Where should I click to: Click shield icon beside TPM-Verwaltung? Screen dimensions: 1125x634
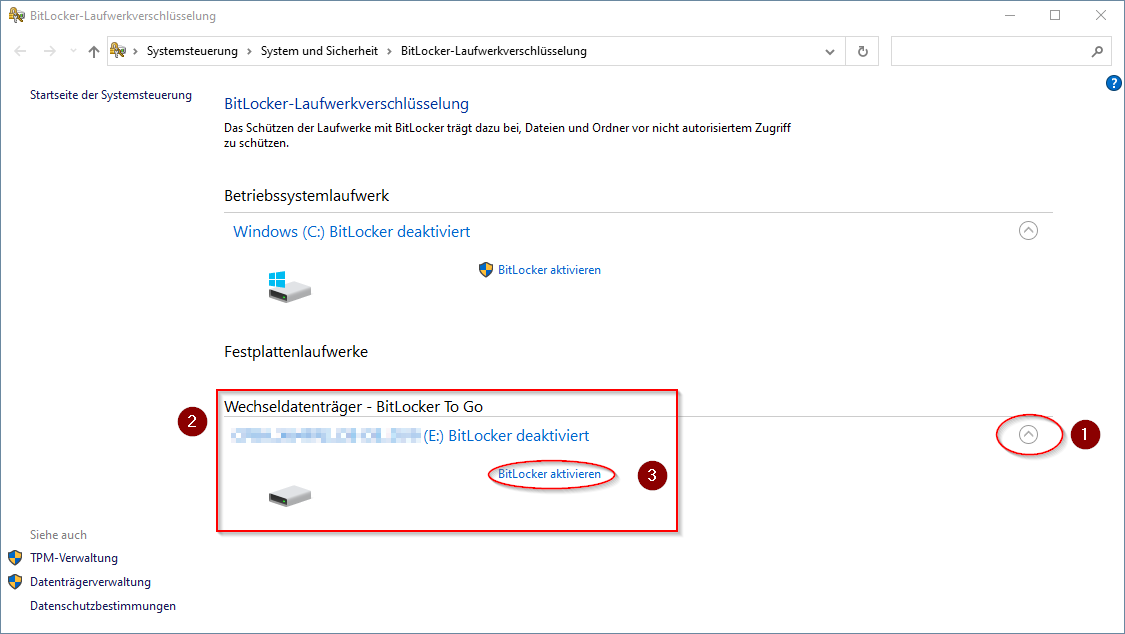15,558
